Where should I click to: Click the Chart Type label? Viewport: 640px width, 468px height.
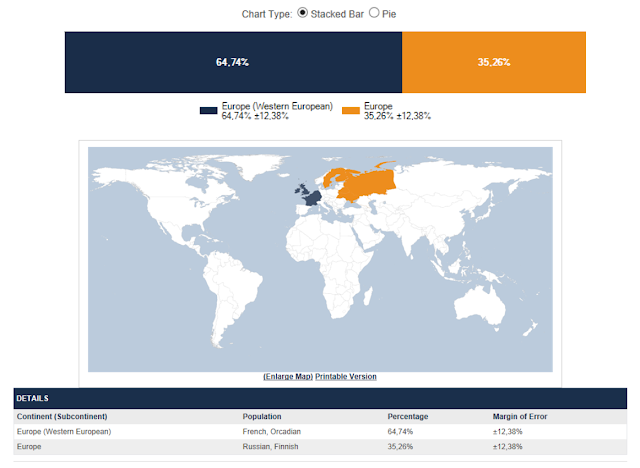(x=267, y=14)
